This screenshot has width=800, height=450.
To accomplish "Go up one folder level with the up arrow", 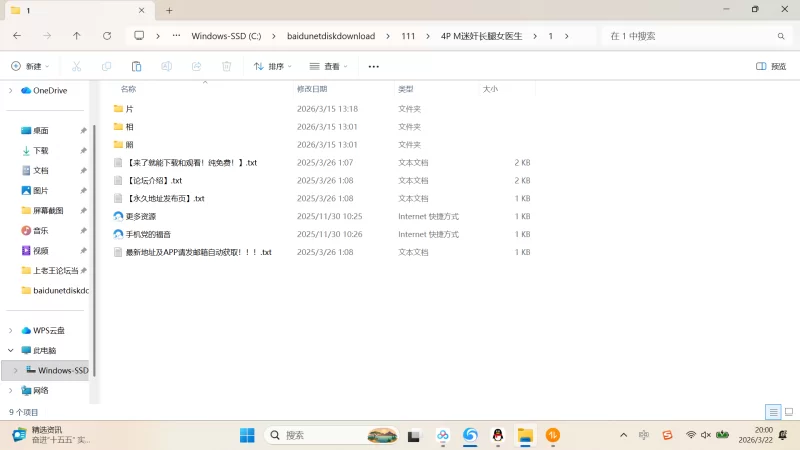I will coord(77,36).
